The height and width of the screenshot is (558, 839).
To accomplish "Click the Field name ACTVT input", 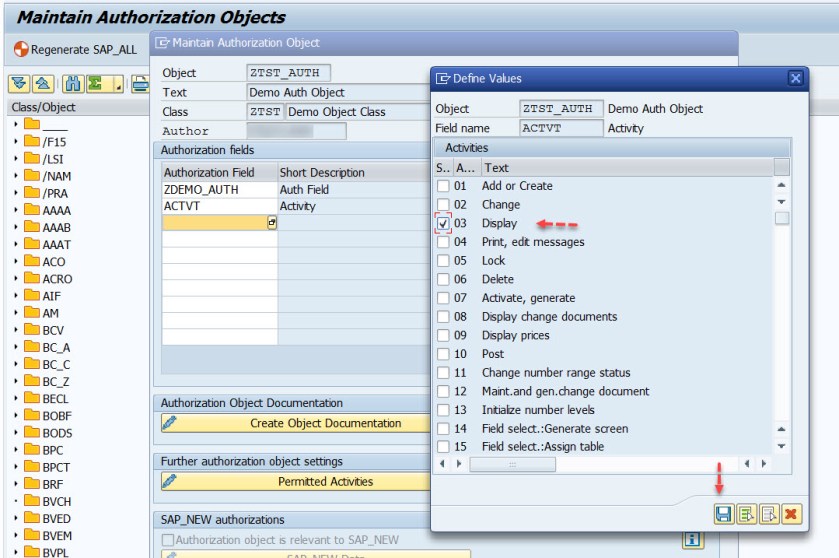I will (x=561, y=128).
